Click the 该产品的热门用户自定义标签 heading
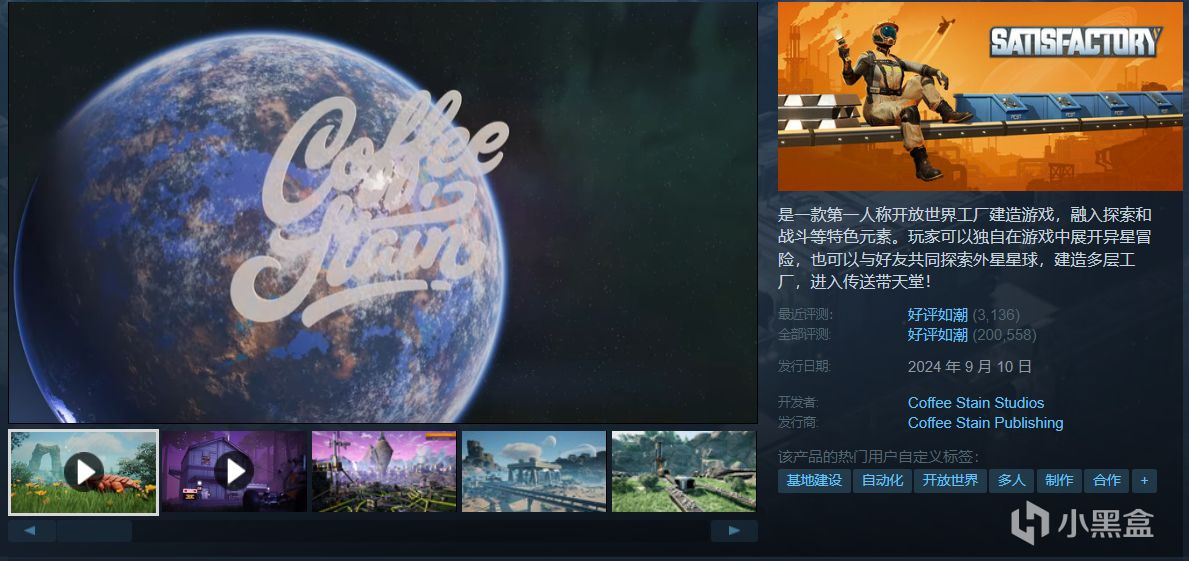1189x561 pixels. point(879,456)
